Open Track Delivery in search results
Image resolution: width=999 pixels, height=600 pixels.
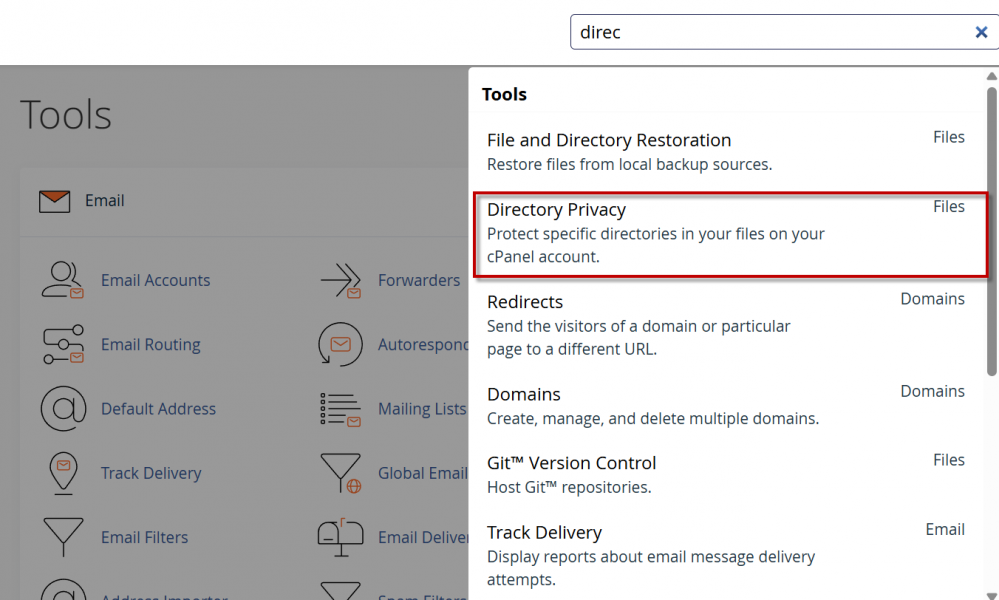pos(544,532)
